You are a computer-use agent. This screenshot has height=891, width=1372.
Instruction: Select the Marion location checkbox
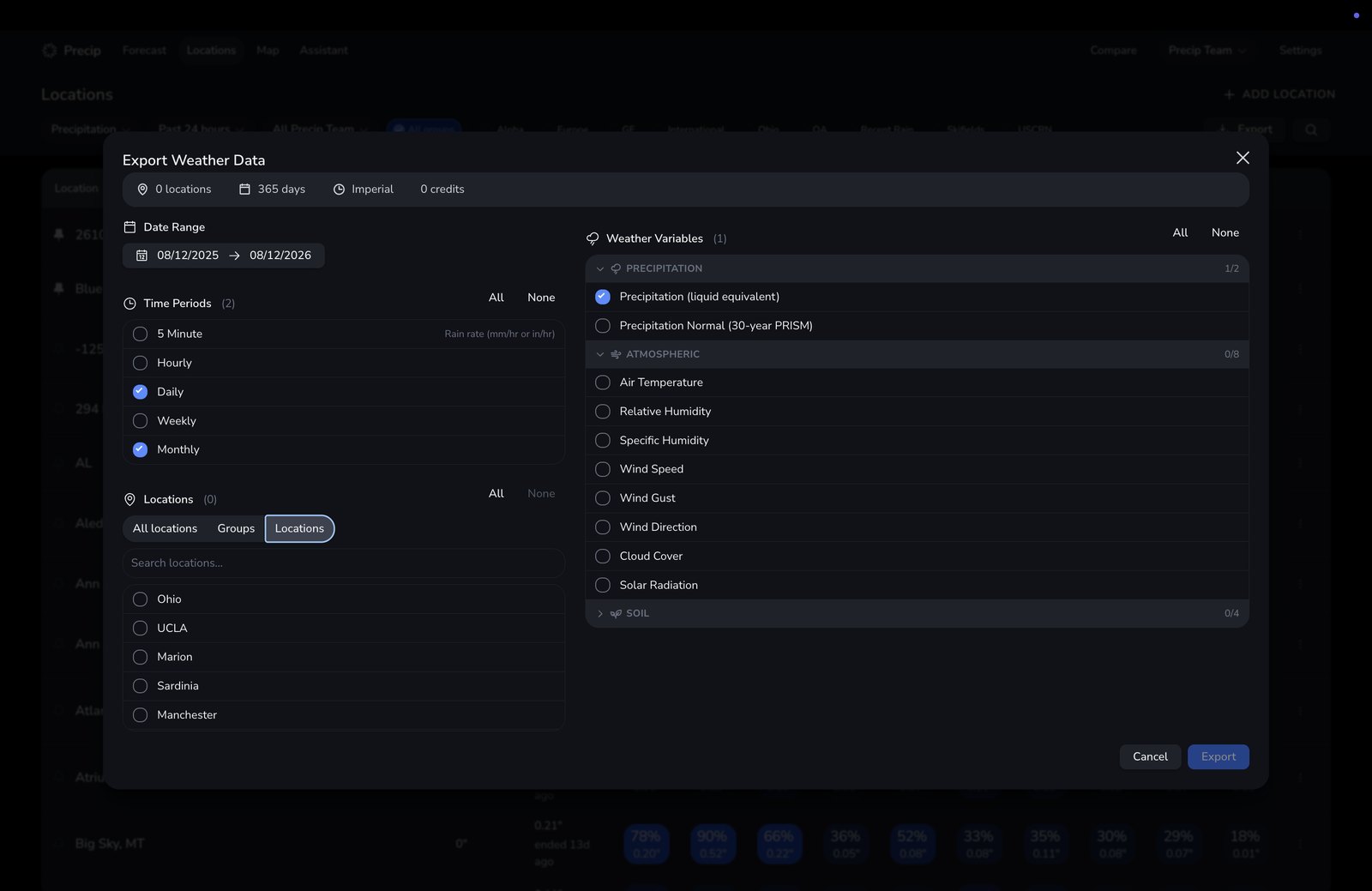(141, 657)
